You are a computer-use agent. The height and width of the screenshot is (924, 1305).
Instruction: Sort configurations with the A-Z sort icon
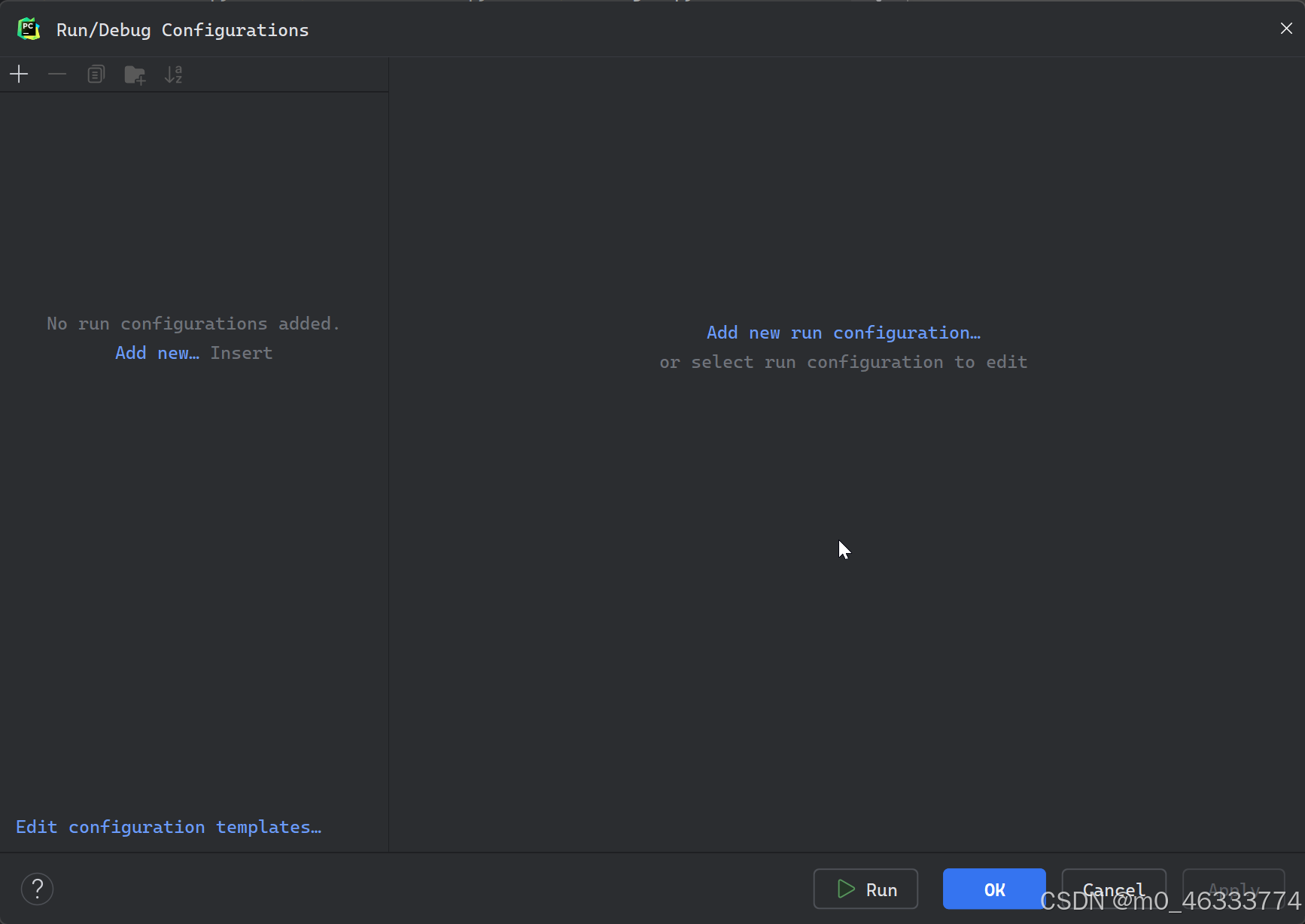tap(173, 74)
